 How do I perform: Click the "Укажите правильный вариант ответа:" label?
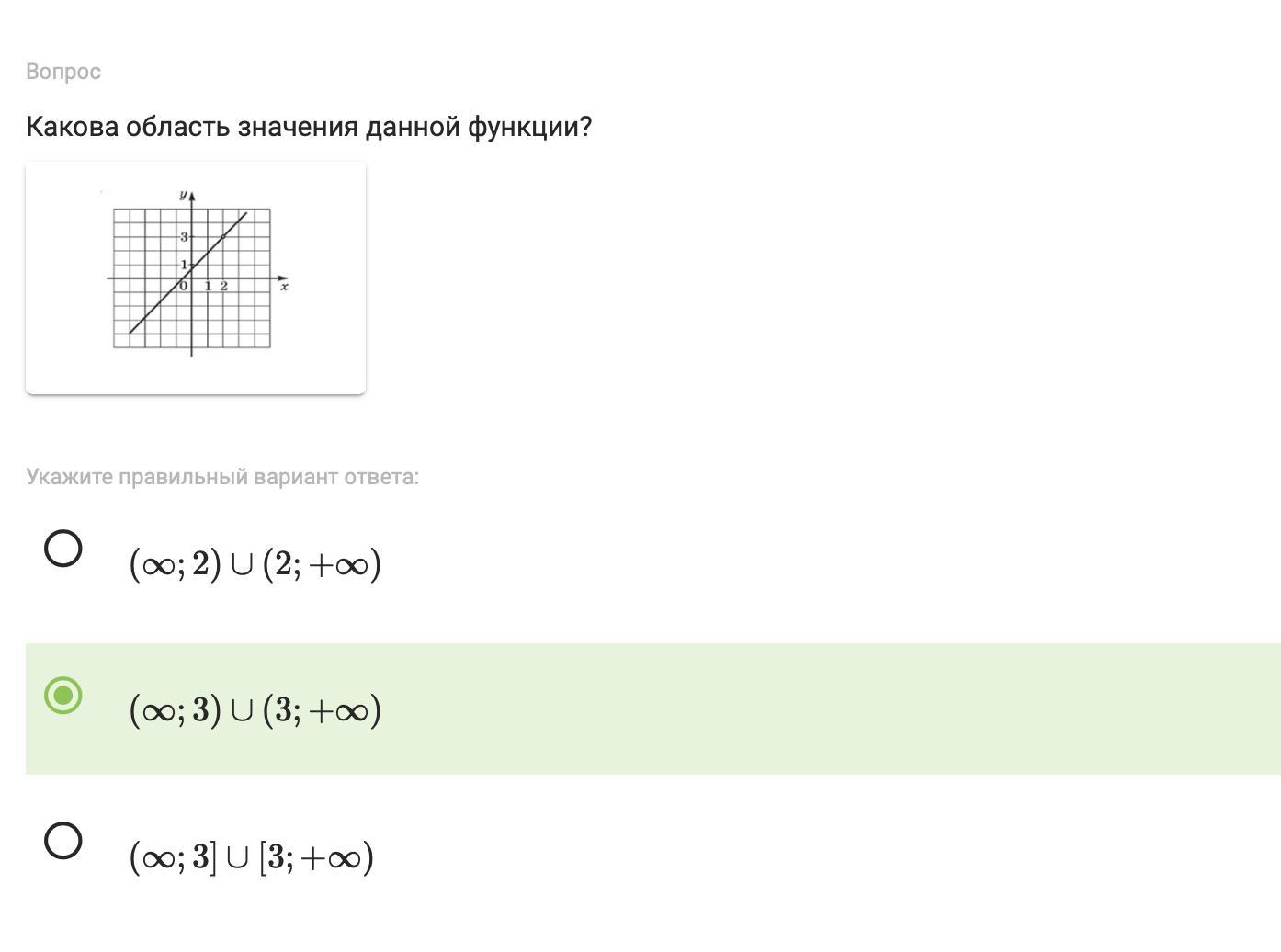tap(222, 477)
